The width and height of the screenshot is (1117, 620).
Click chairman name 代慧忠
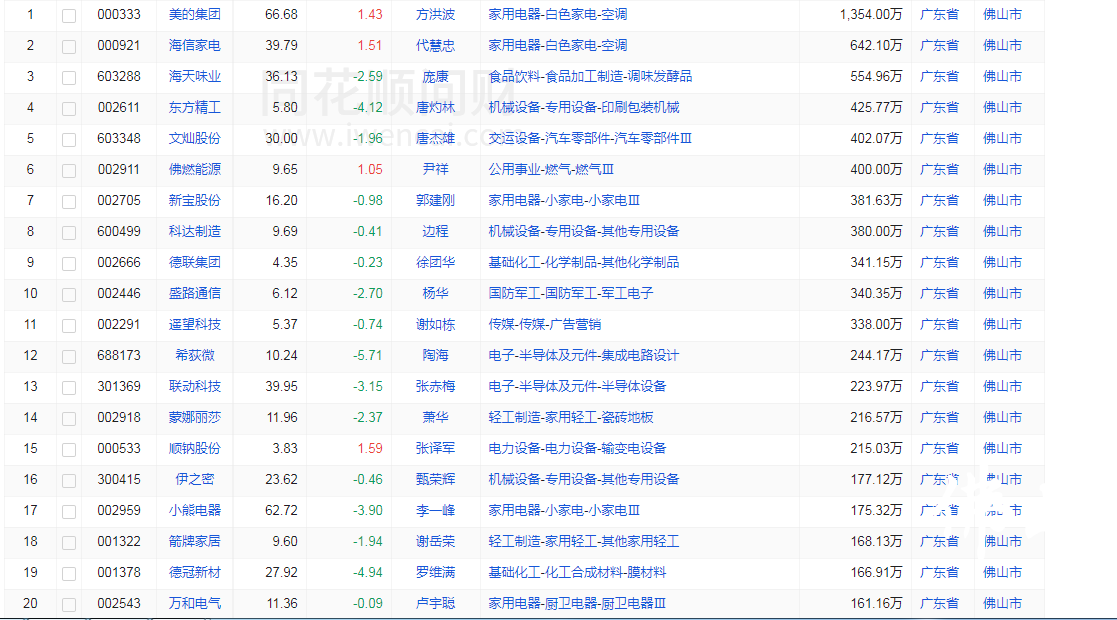coord(435,46)
